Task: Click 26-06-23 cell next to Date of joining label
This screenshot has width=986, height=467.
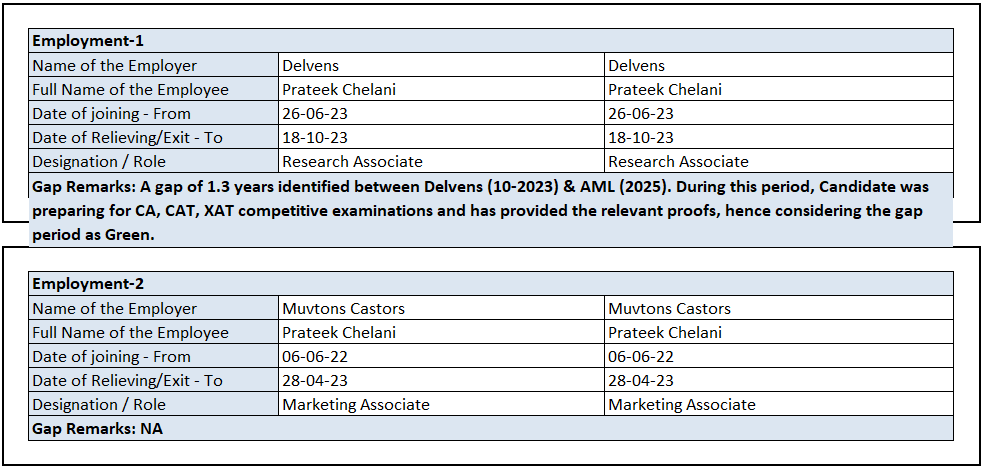Action: point(315,114)
